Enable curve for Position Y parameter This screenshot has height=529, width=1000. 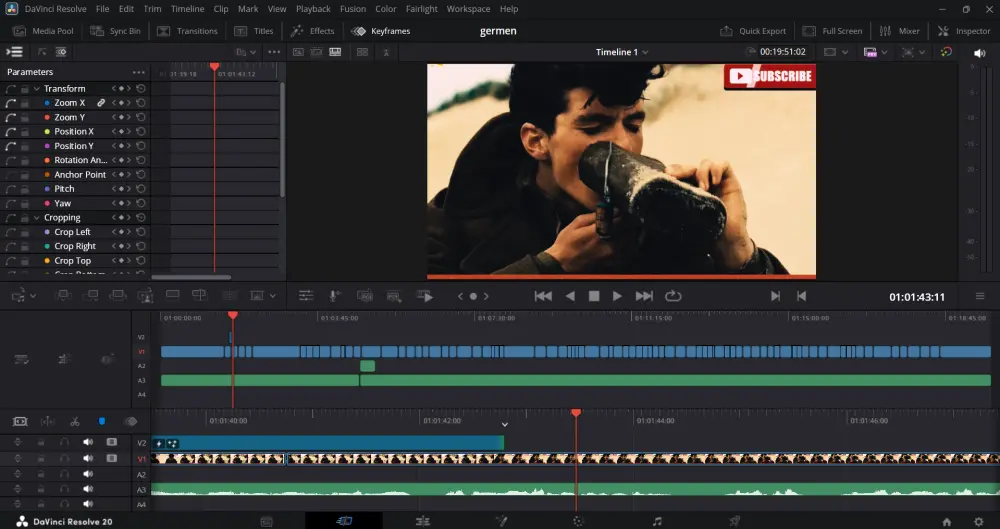[11, 146]
